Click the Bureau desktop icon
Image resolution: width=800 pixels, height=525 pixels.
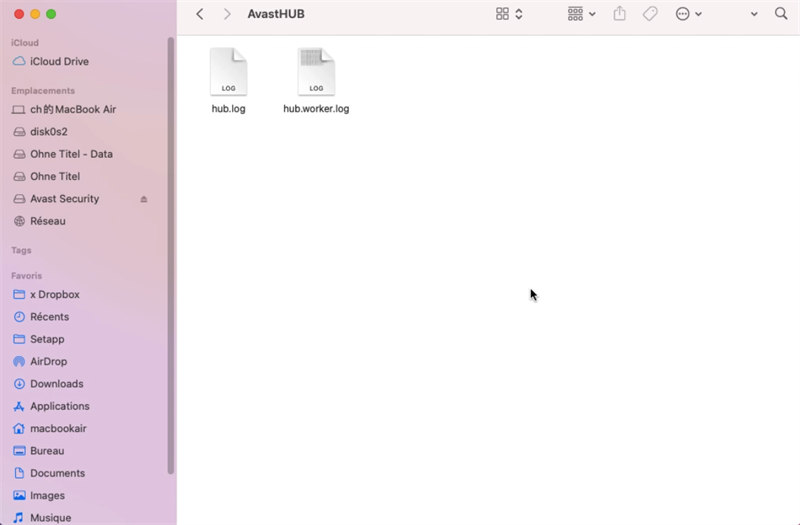(x=19, y=451)
